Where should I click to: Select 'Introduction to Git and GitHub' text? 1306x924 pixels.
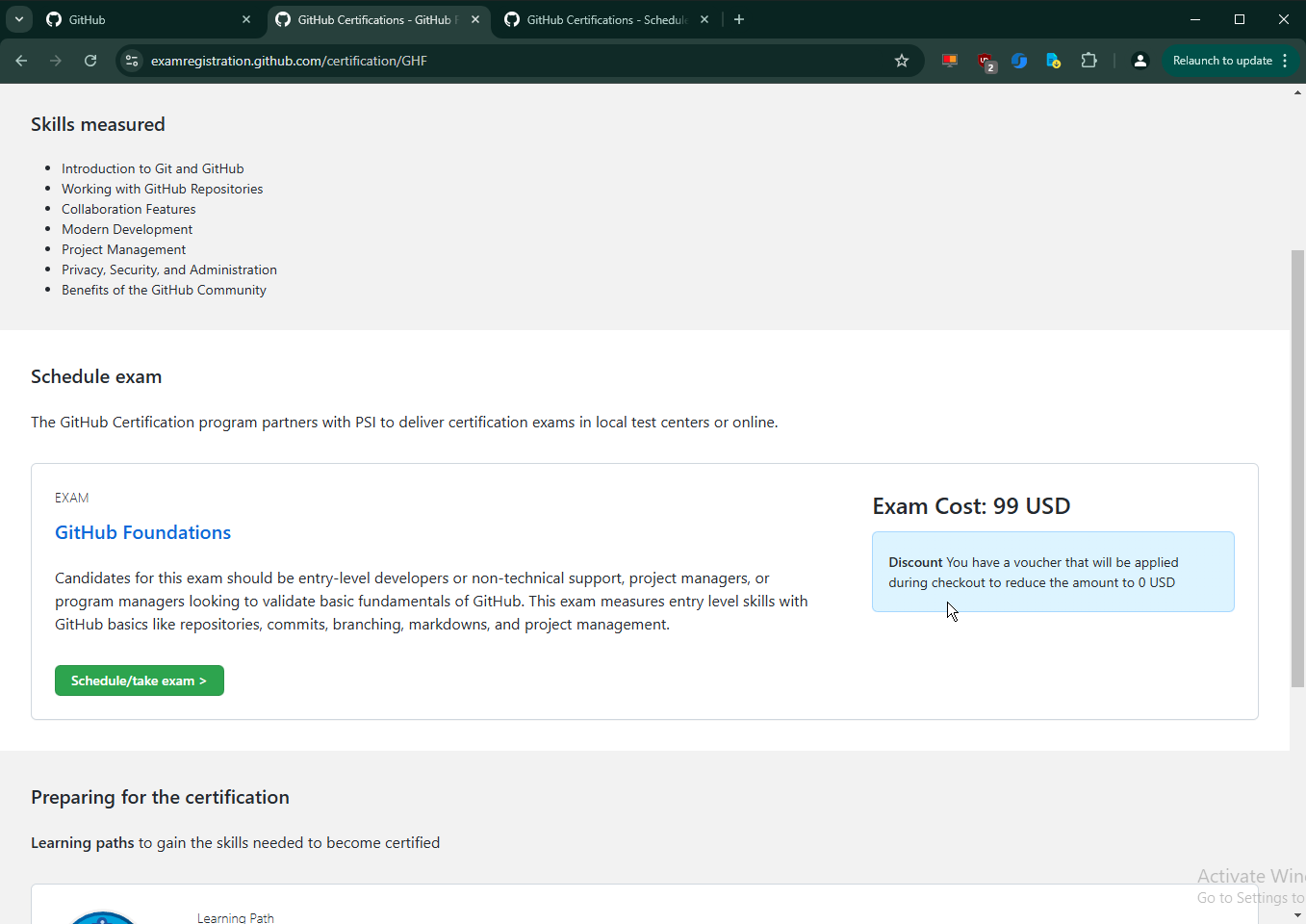click(x=153, y=168)
